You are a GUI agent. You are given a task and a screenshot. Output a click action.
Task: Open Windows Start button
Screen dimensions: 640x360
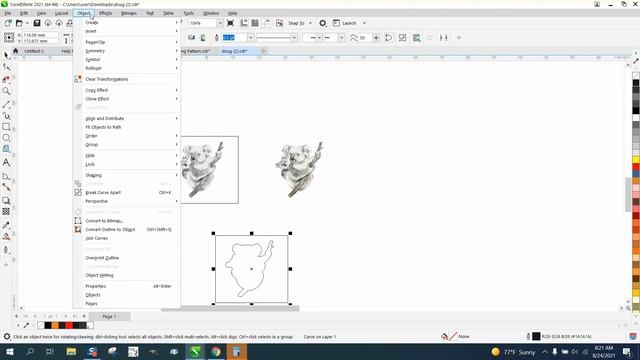9,351
